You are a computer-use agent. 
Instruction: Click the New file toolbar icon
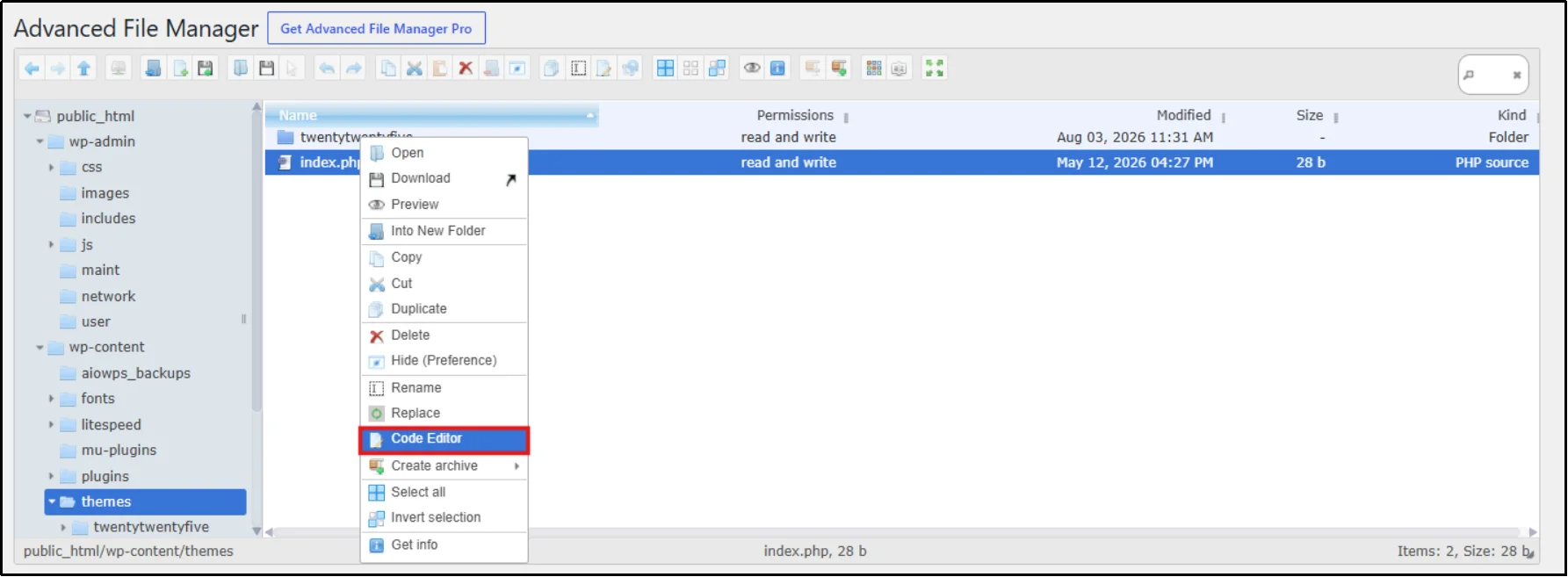[x=180, y=69]
